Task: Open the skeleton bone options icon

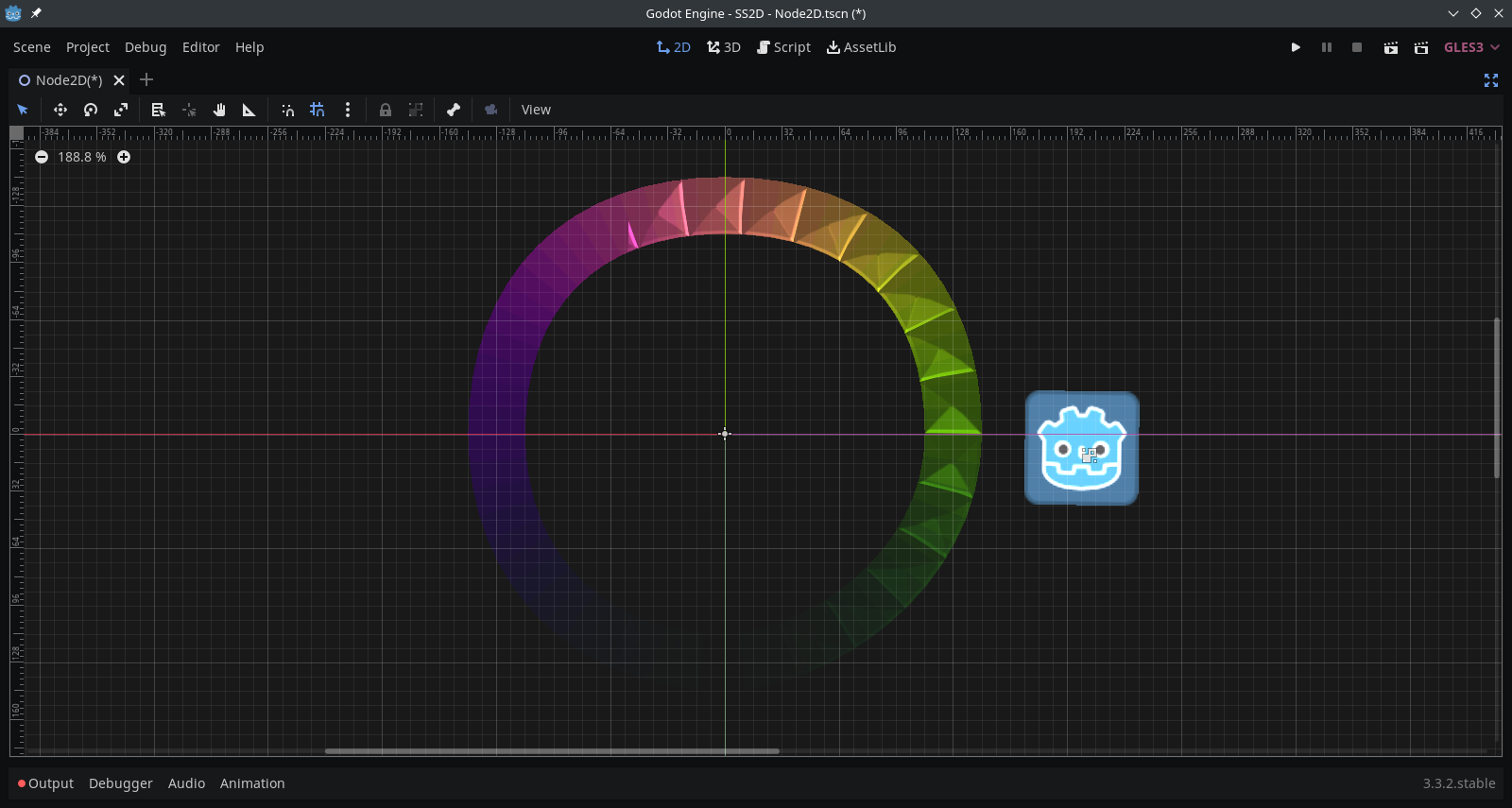Action: coord(454,110)
